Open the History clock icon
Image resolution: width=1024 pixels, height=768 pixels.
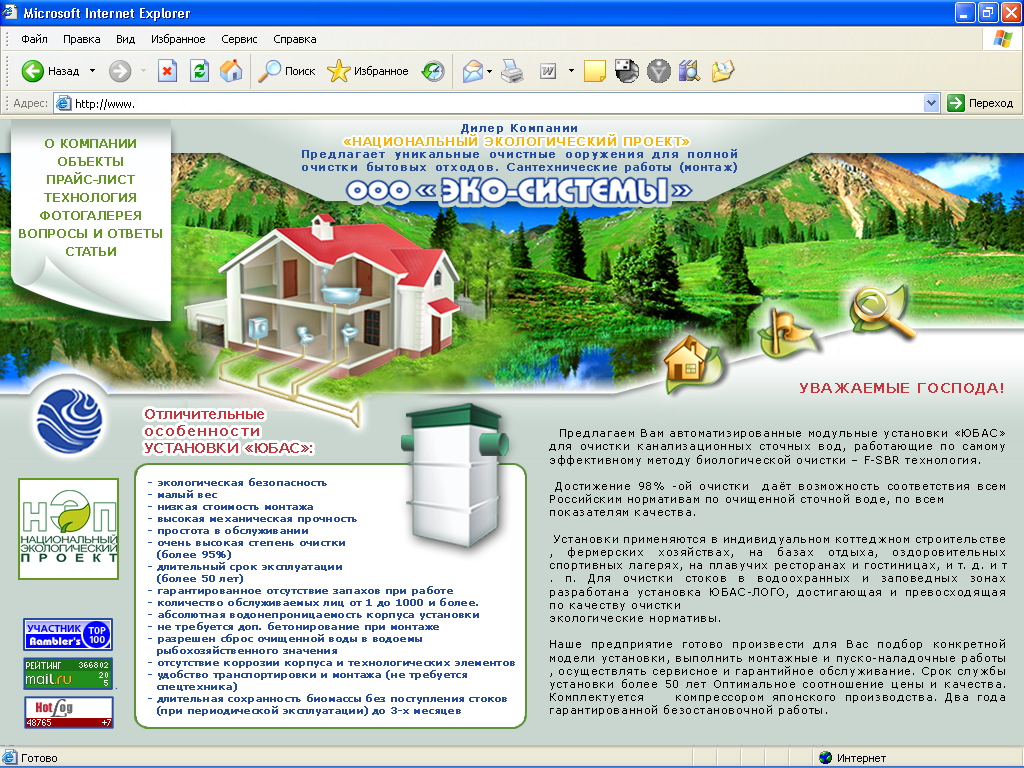[x=433, y=71]
